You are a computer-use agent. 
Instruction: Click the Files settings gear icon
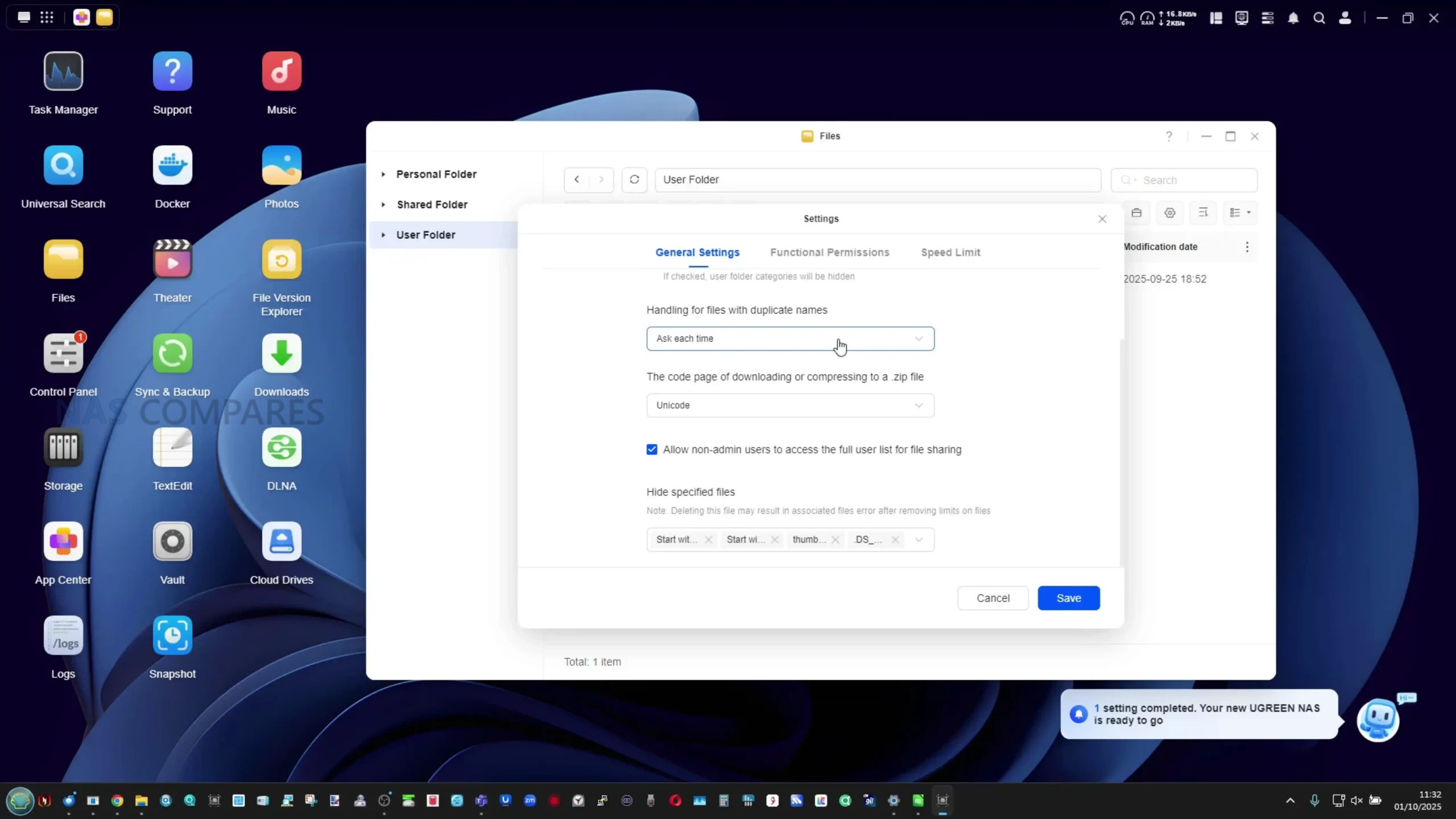point(1169,213)
